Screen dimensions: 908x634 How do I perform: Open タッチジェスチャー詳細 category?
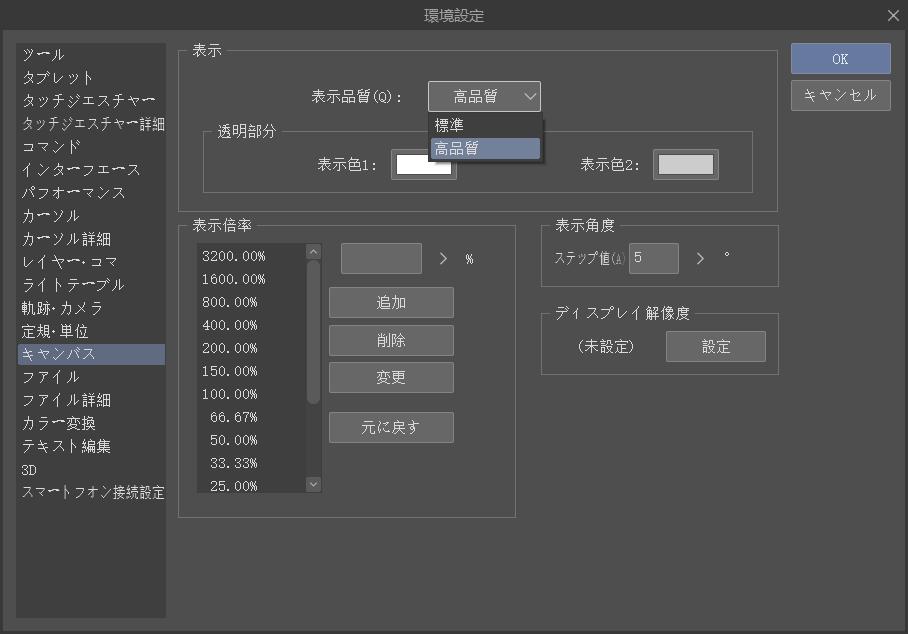(91, 124)
